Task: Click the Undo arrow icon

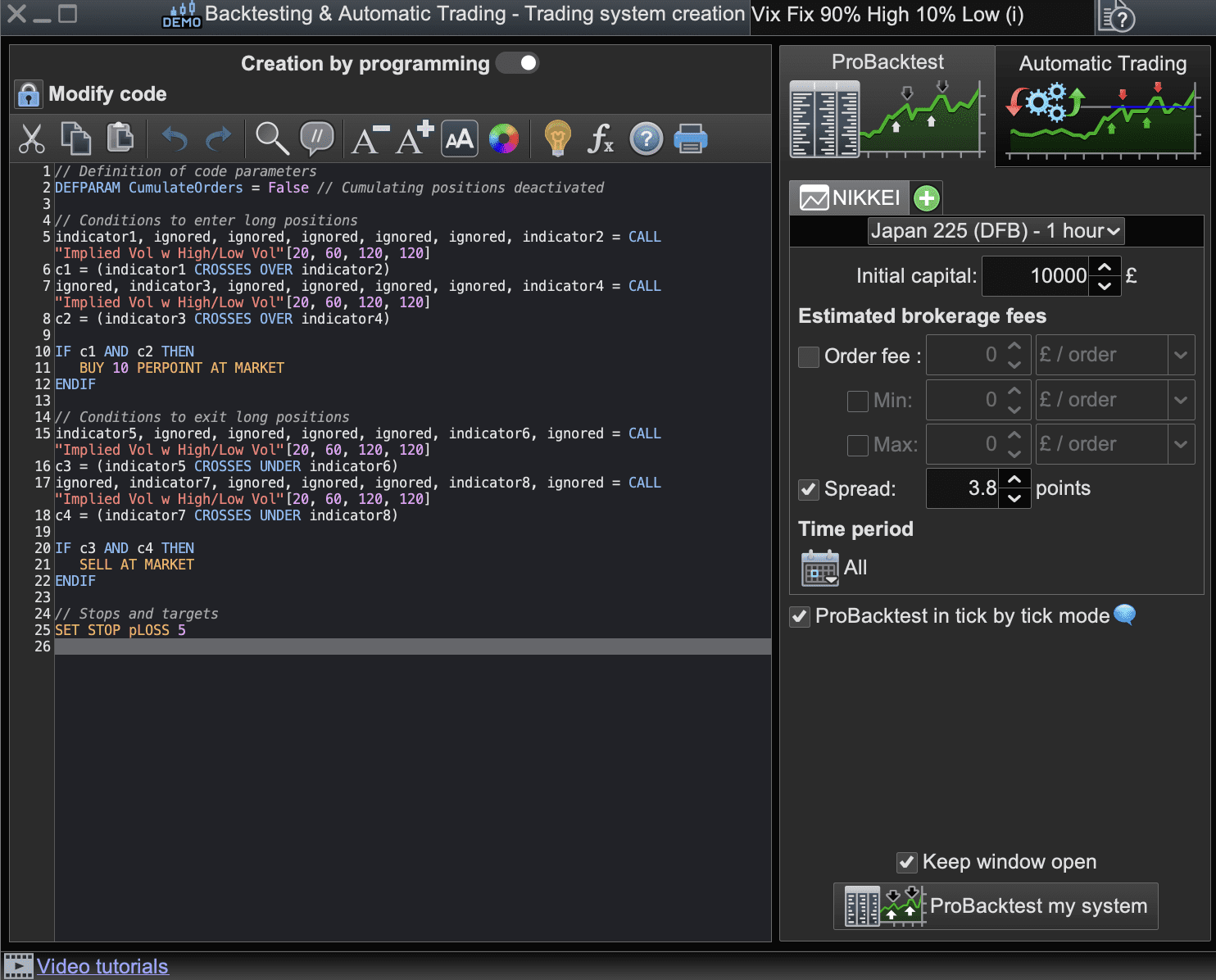Action: [x=175, y=138]
